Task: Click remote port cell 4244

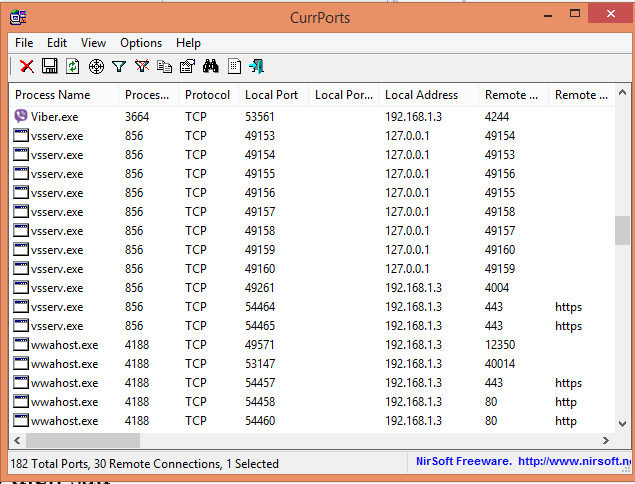Action: [497, 117]
